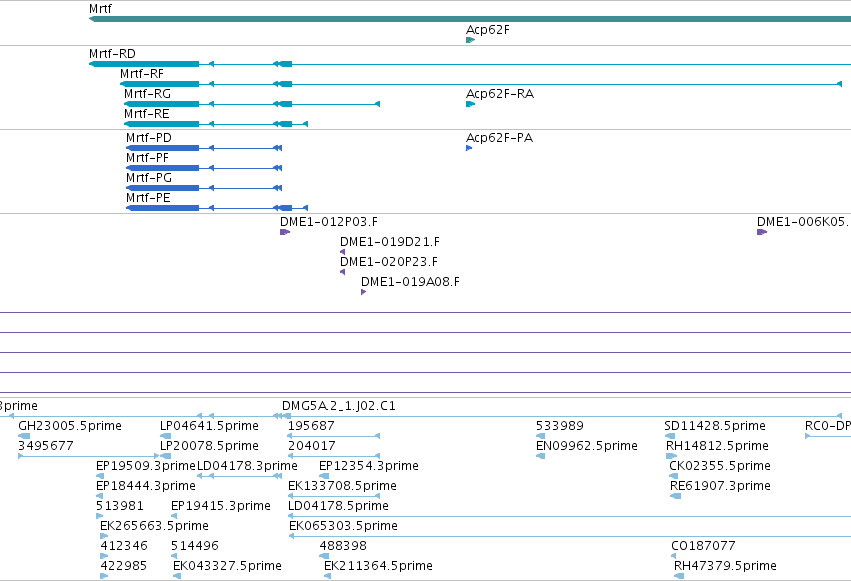
Task: Select the 513981 alignment
Action: tap(99, 516)
